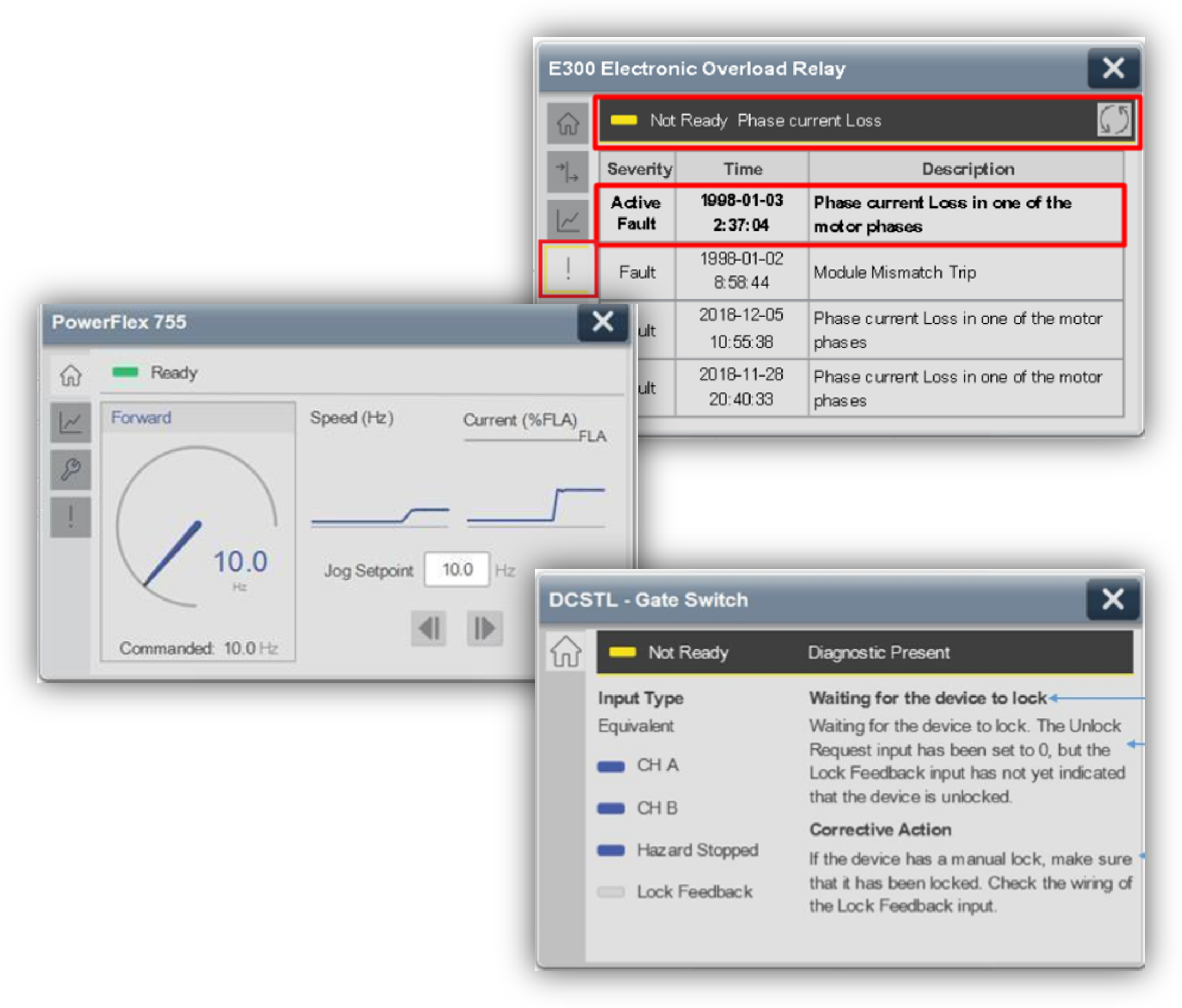This screenshot has height=1008, width=1182.
Task: Open the fault exclamation tab in PowerFlex 755
Action: tap(71, 517)
